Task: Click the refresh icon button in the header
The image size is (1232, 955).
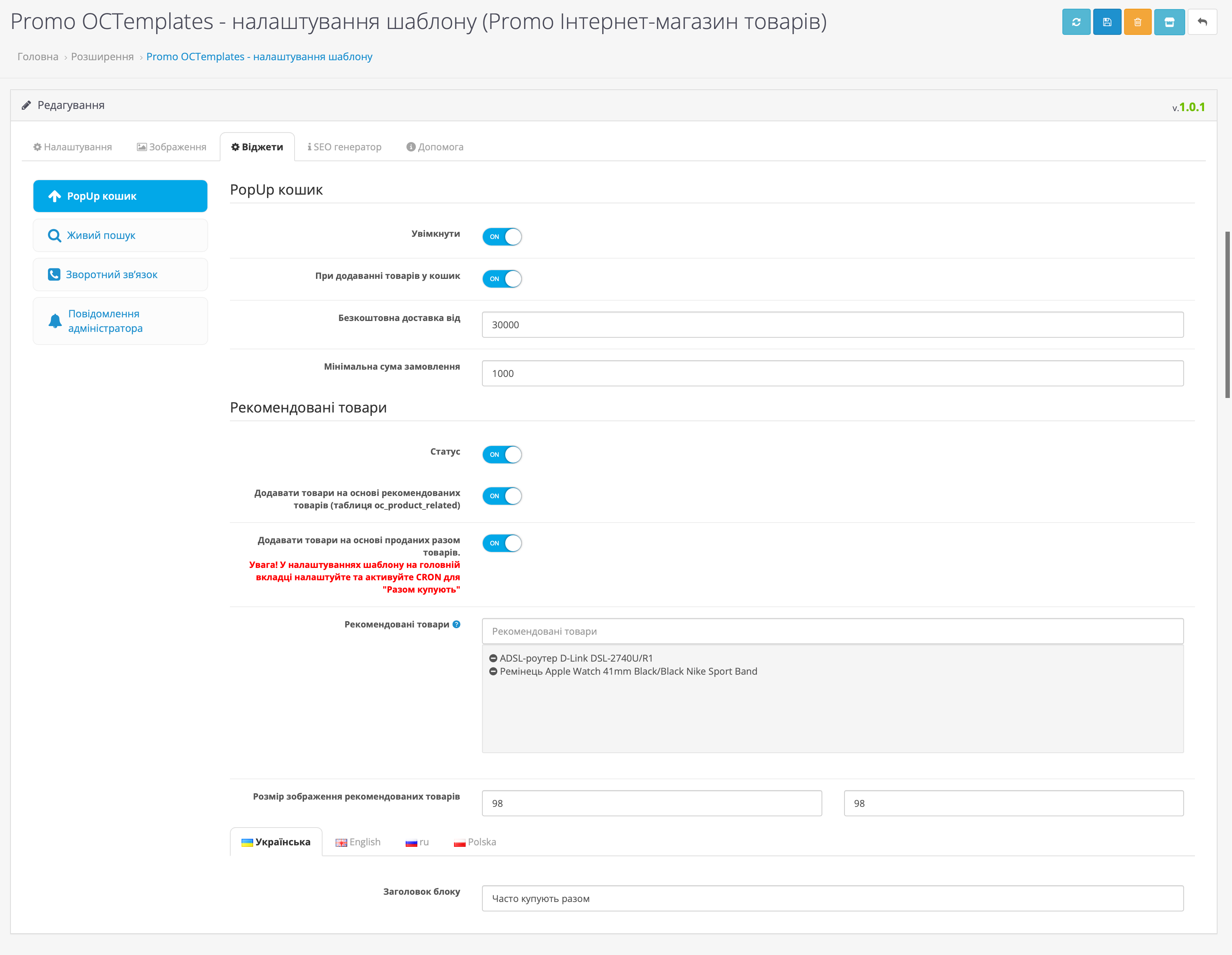Action: [x=1076, y=22]
